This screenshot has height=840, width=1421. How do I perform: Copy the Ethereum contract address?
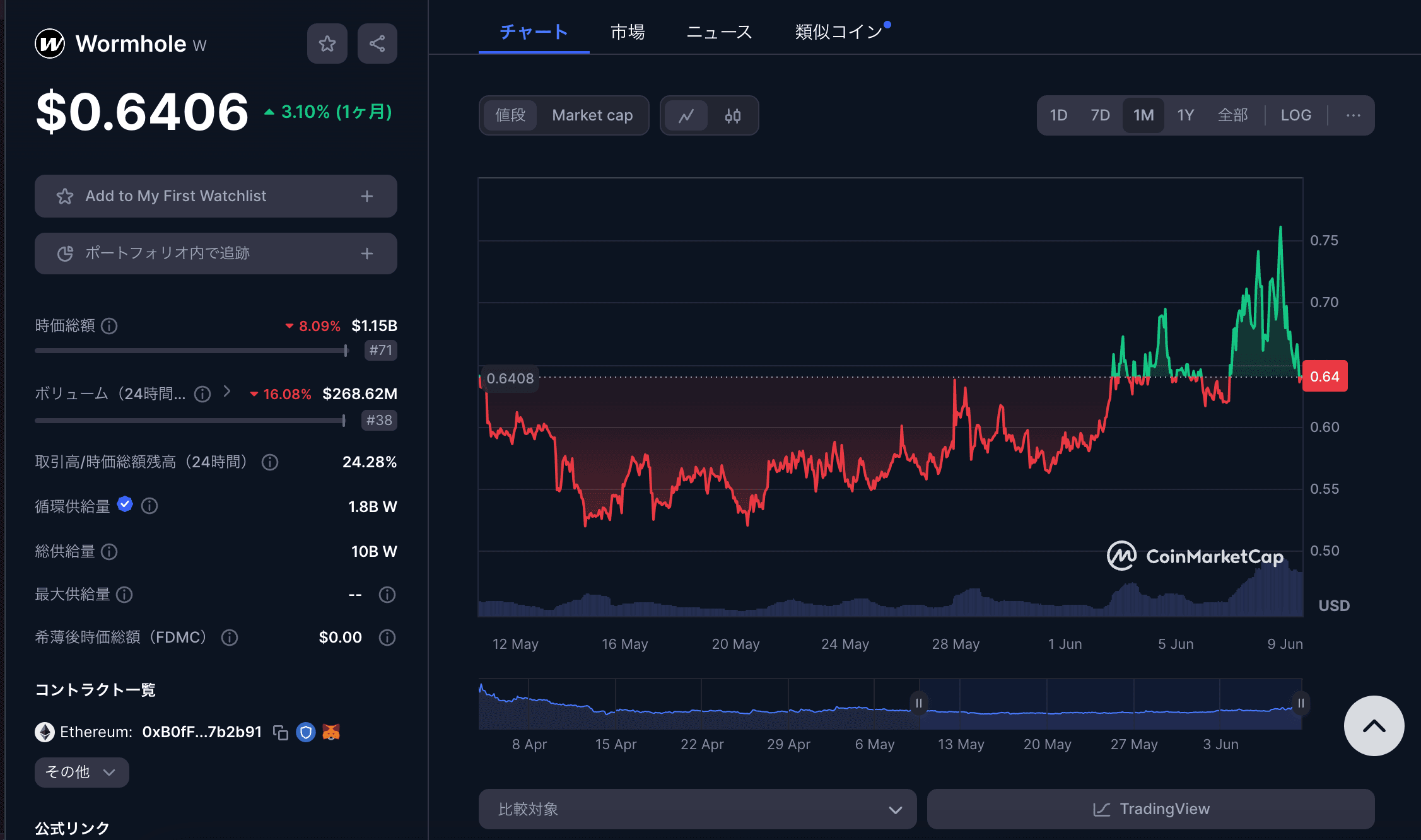[281, 732]
